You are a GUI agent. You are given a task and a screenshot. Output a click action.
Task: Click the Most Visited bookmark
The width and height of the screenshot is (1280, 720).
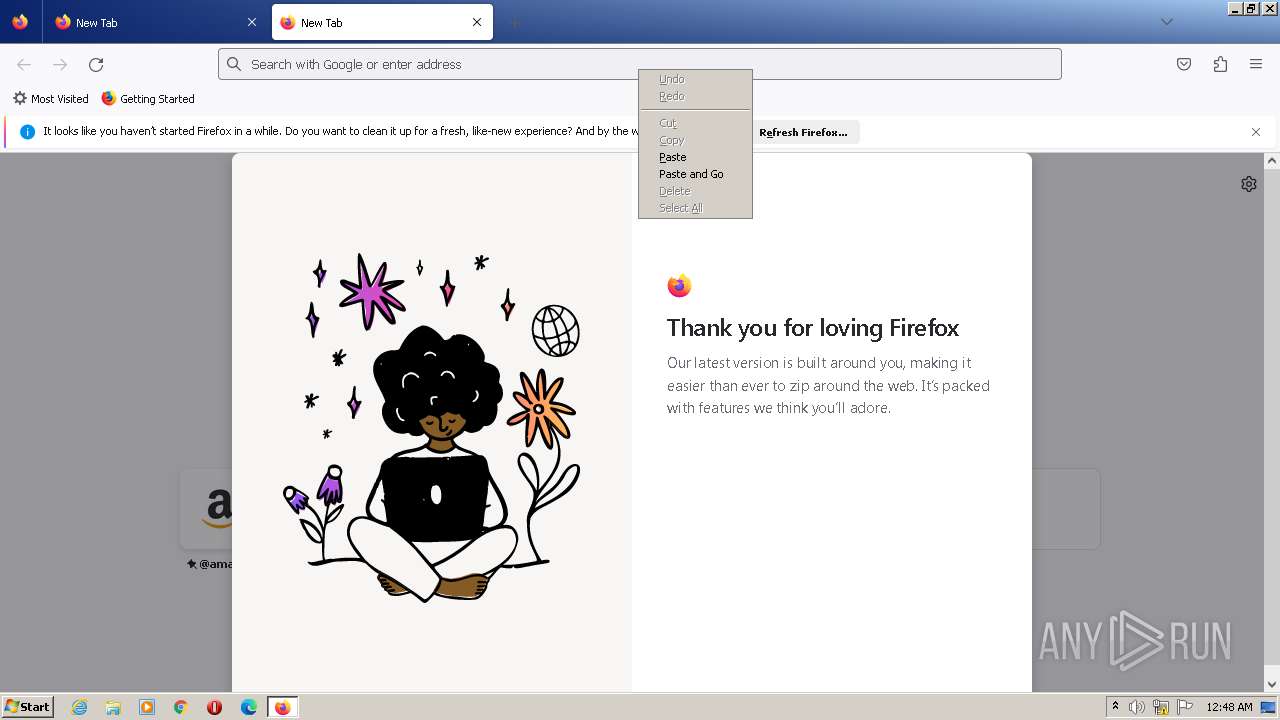pos(51,99)
